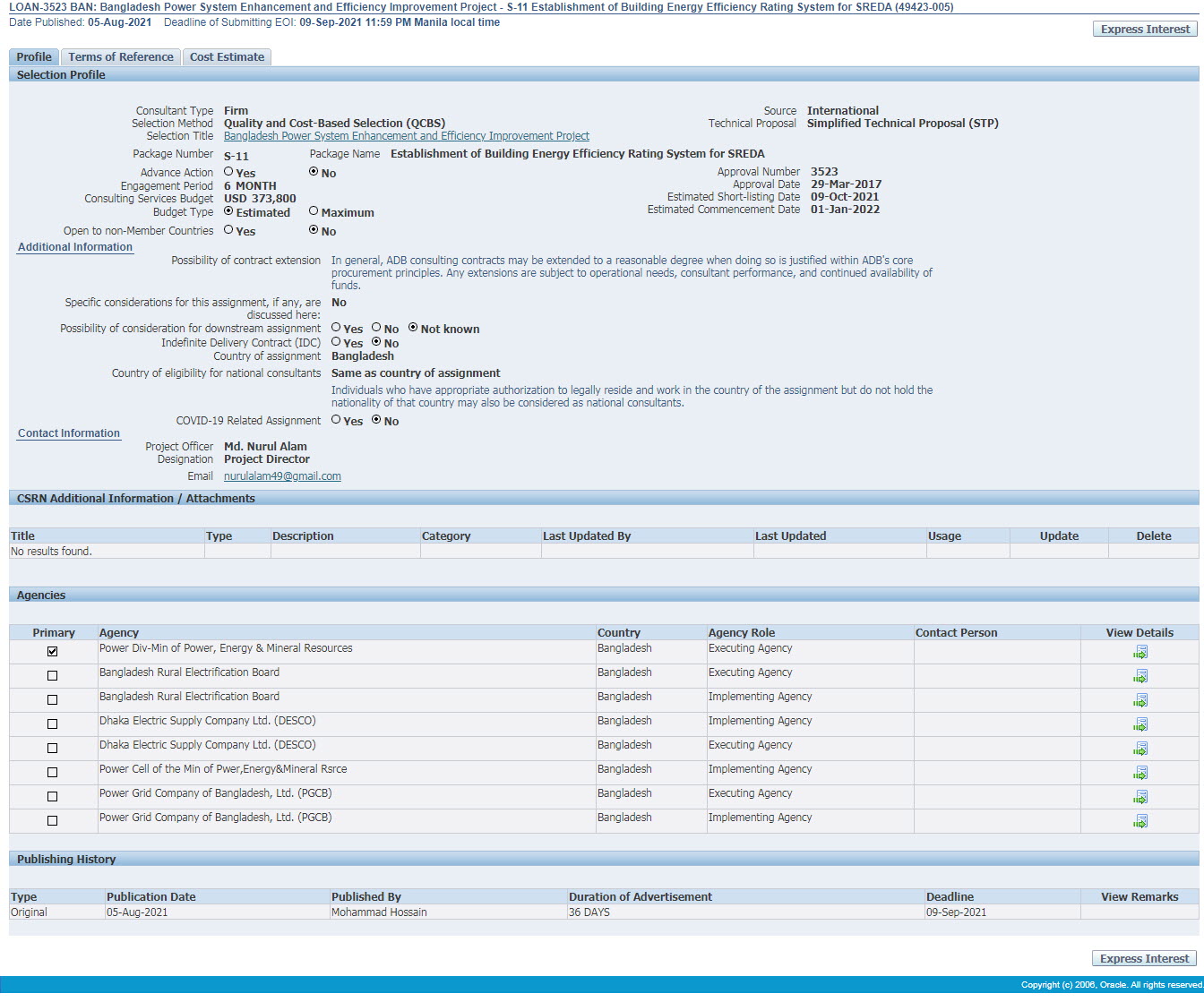
Task: Click the View Remarks column header
Action: [x=1139, y=897]
